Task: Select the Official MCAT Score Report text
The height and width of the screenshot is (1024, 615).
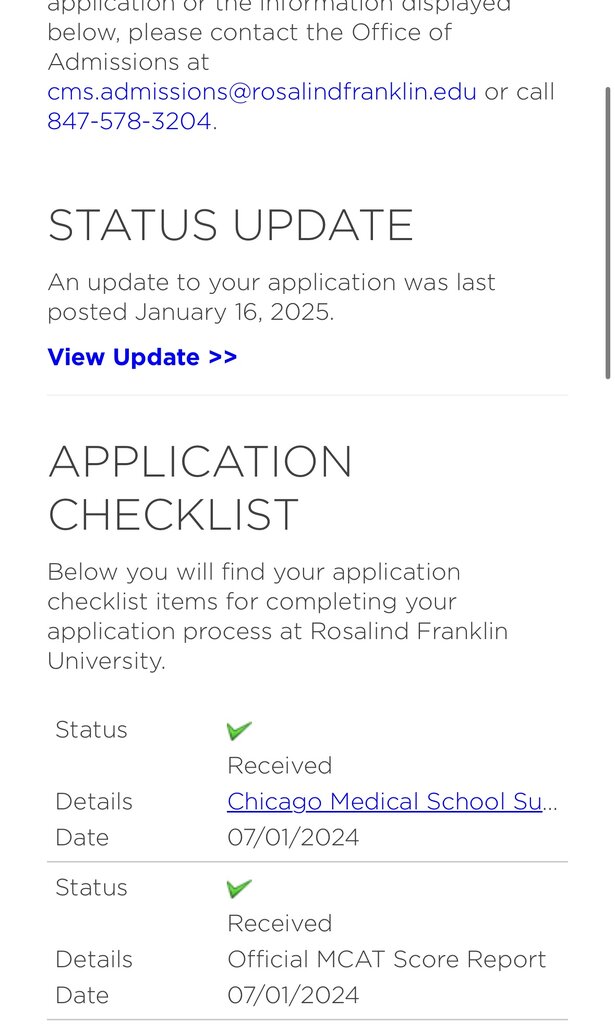Action: coord(386,960)
